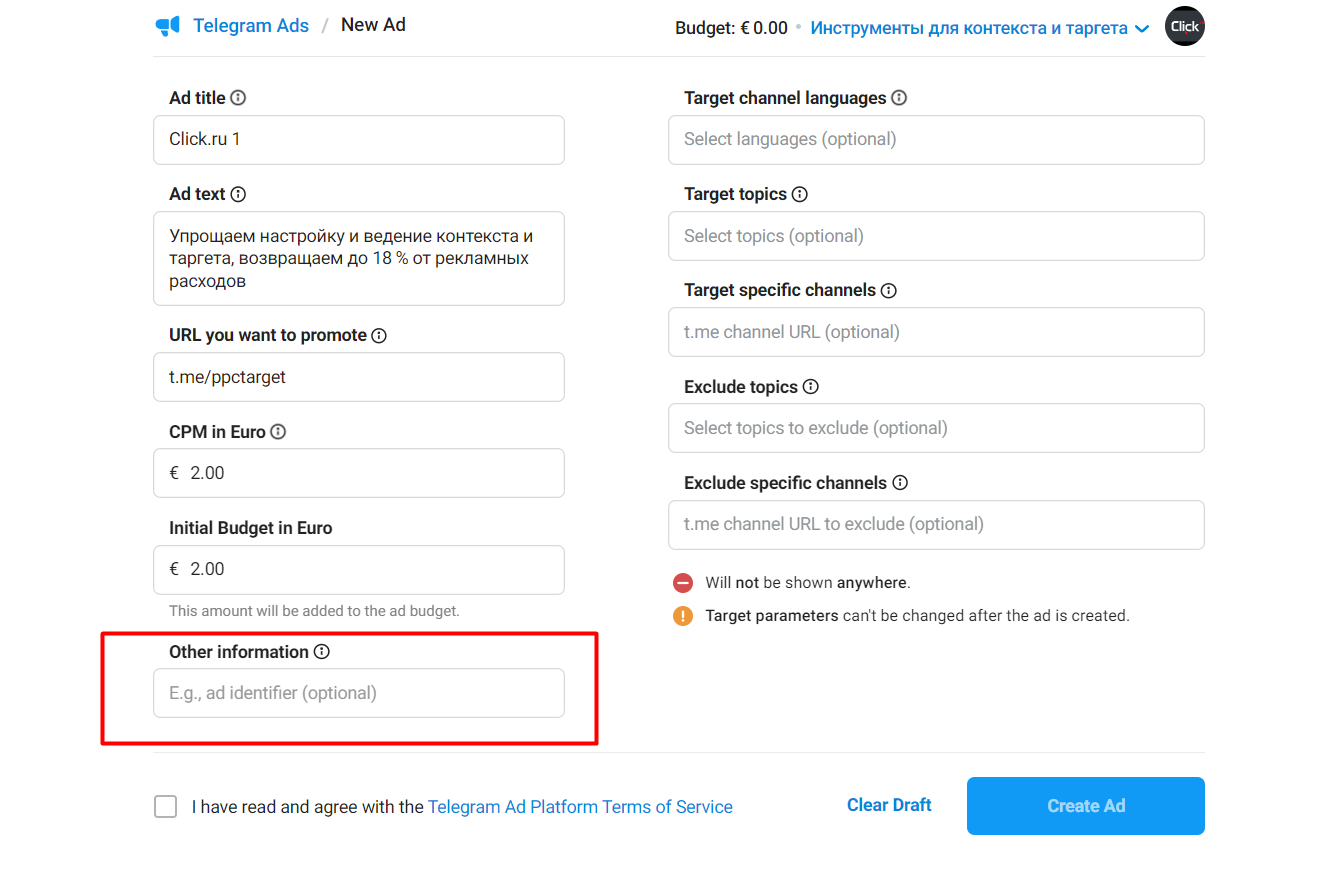Click info icon beside URL you want to promote
The width and height of the screenshot is (1328, 879).
(x=379, y=336)
